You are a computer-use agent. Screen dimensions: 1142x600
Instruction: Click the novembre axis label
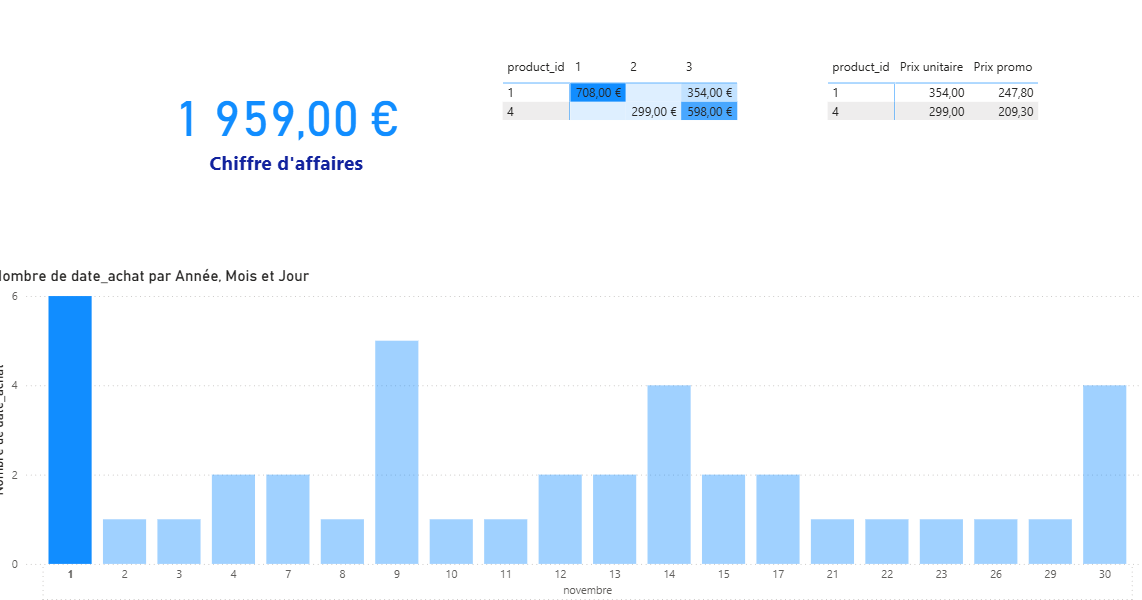(x=587, y=590)
